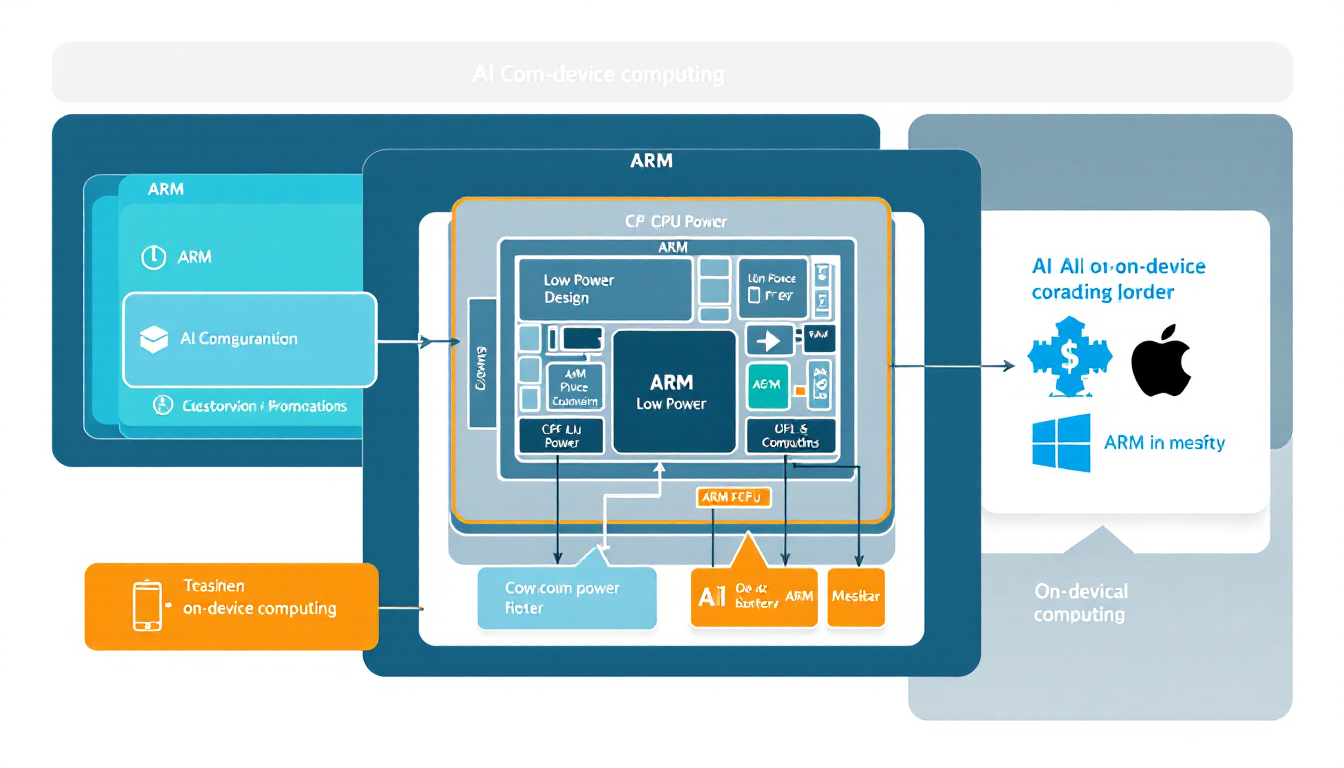Click the AI Com-device computing title banner
Viewport: 1344px width, 768px height.
coord(600,73)
